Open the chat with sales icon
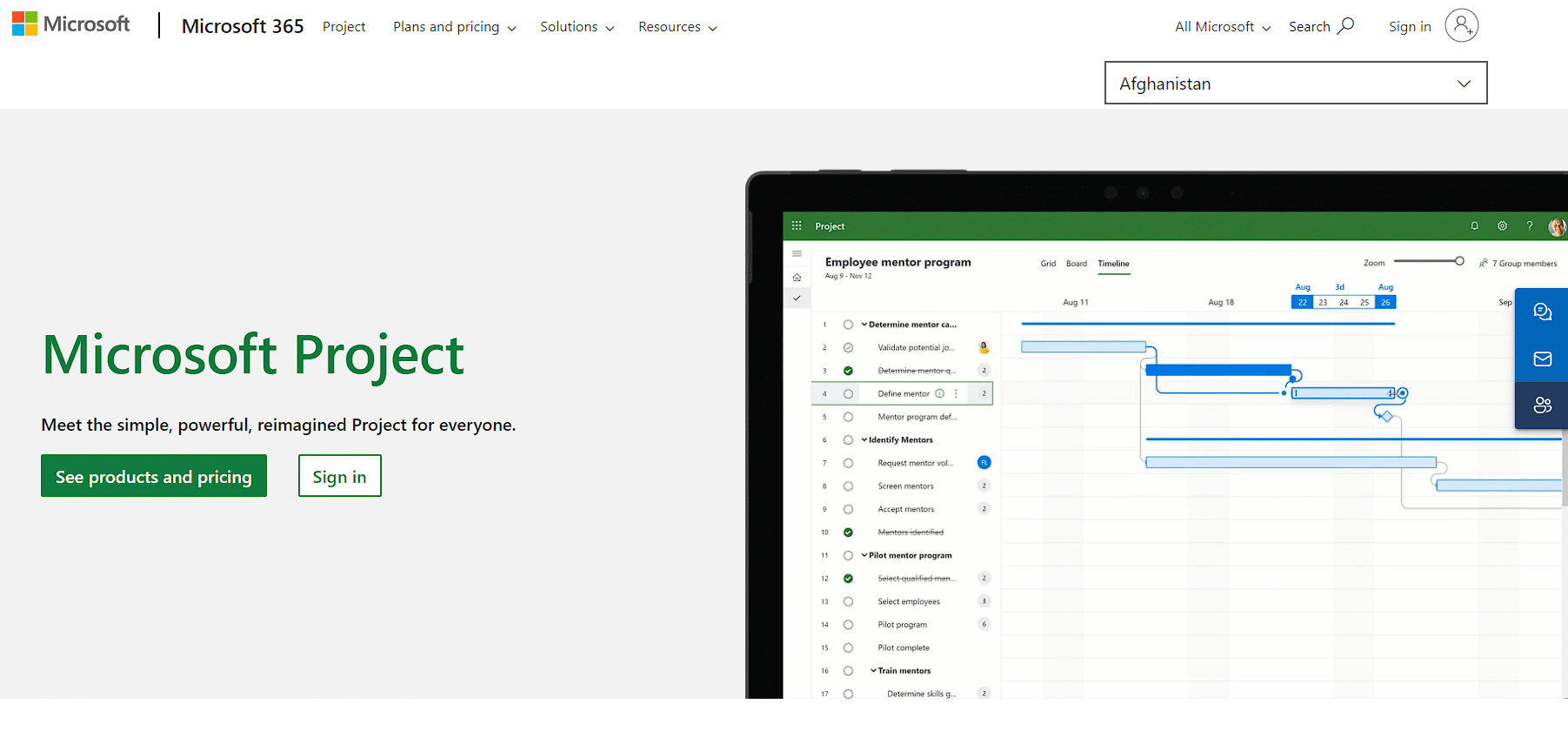This screenshot has height=731, width=1568. [x=1543, y=312]
